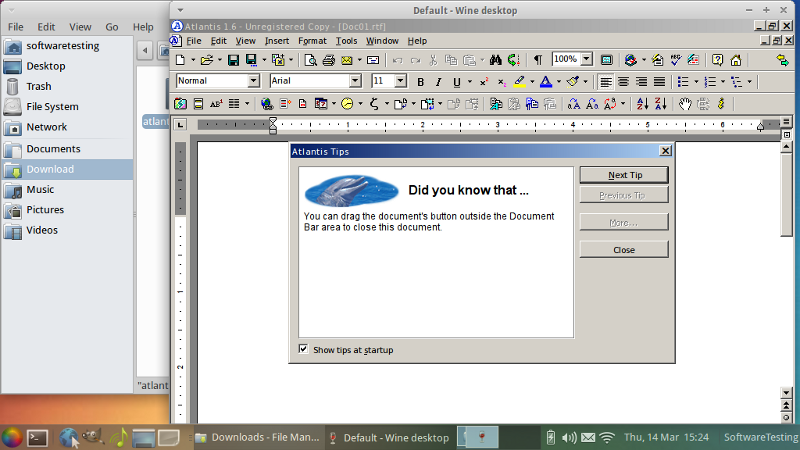
Task: Center-align the text
Action: (x=623, y=82)
